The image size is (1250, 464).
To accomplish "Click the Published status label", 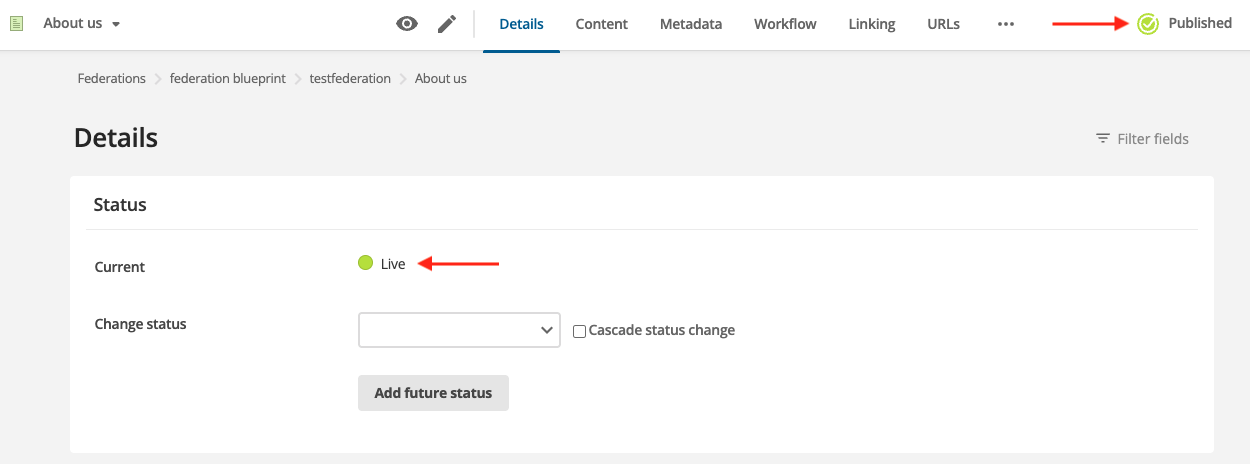I will 1200,23.
